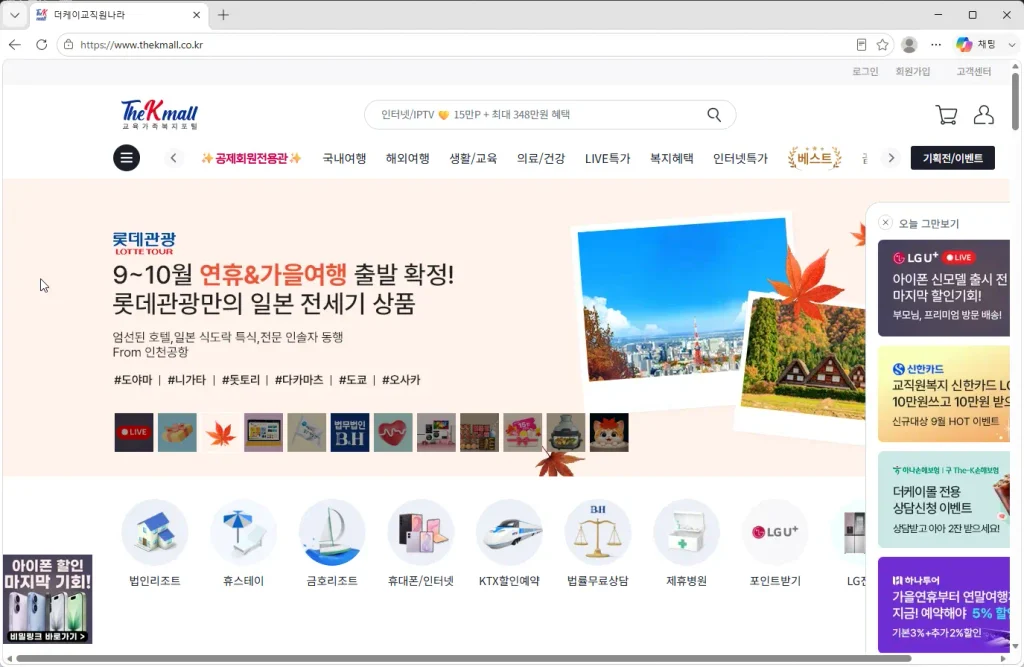Open the 하나손해보험 상담신청 side banner

(944, 500)
